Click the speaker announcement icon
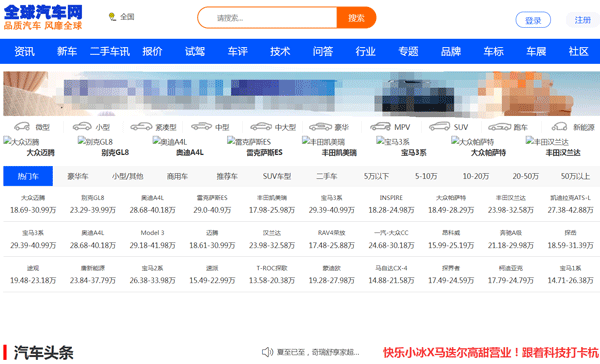Viewport: 600px width, 364px height. pos(267,352)
